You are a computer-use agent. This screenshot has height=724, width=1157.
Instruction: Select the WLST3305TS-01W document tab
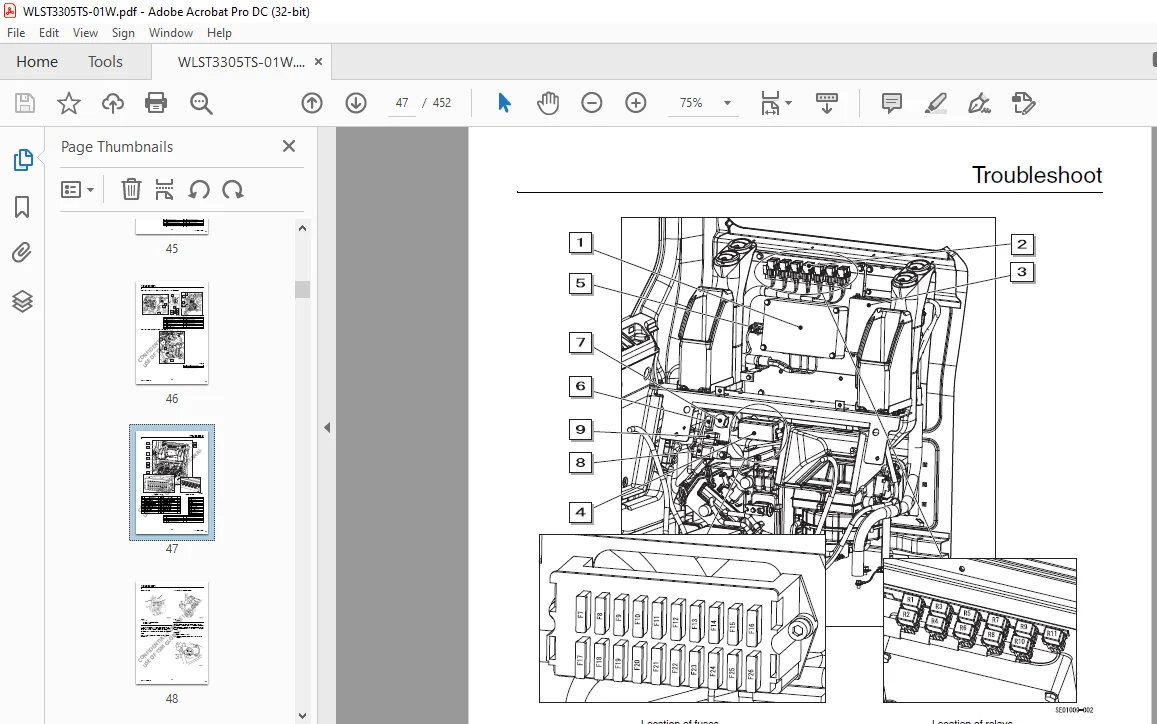(241, 62)
